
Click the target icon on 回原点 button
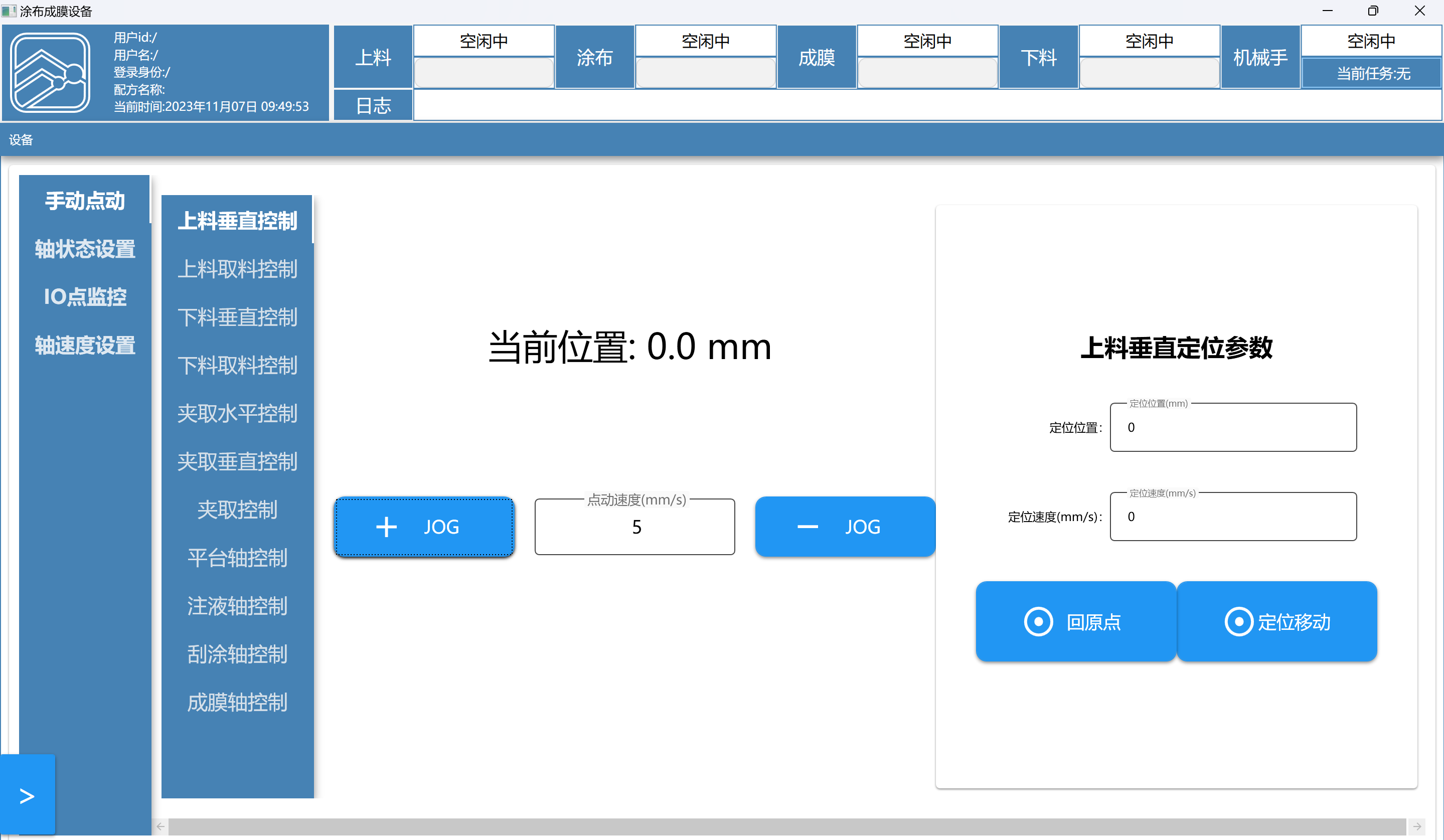[x=1038, y=622]
